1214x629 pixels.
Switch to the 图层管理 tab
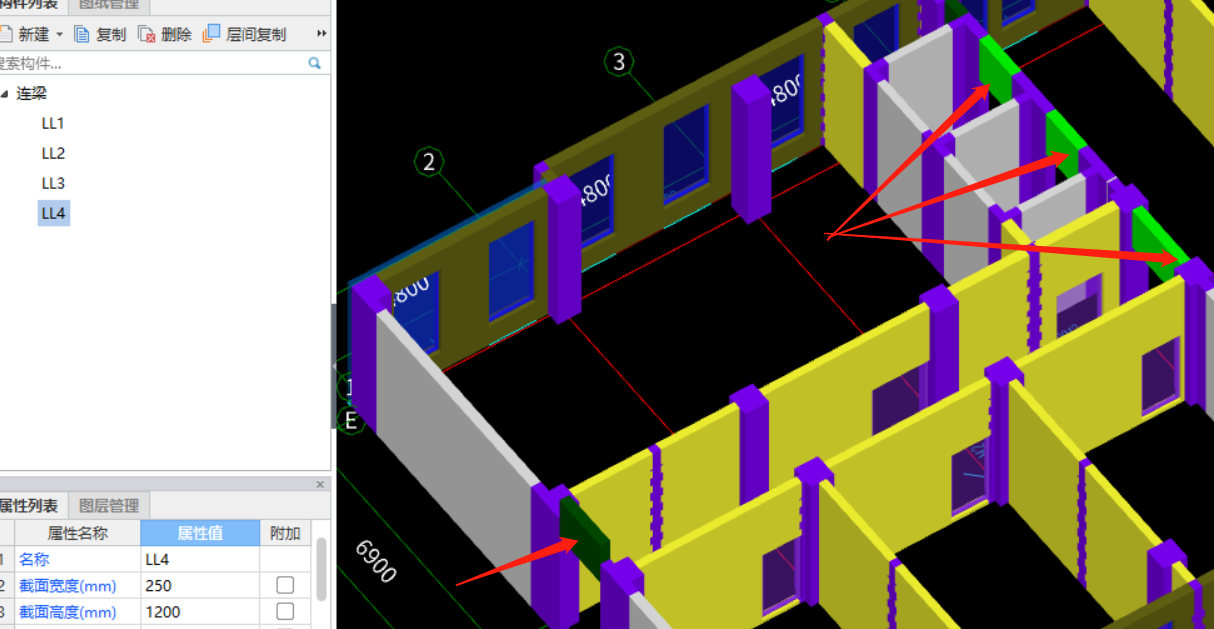click(109, 505)
